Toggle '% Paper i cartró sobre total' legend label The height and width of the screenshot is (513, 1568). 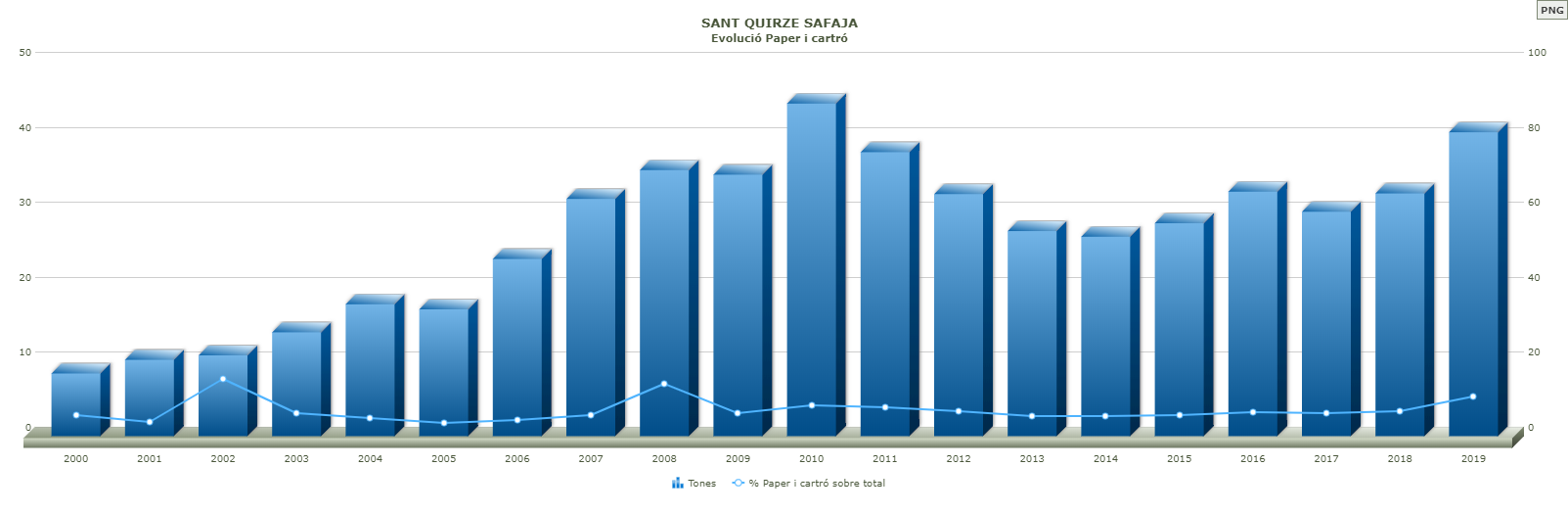[x=817, y=484]
